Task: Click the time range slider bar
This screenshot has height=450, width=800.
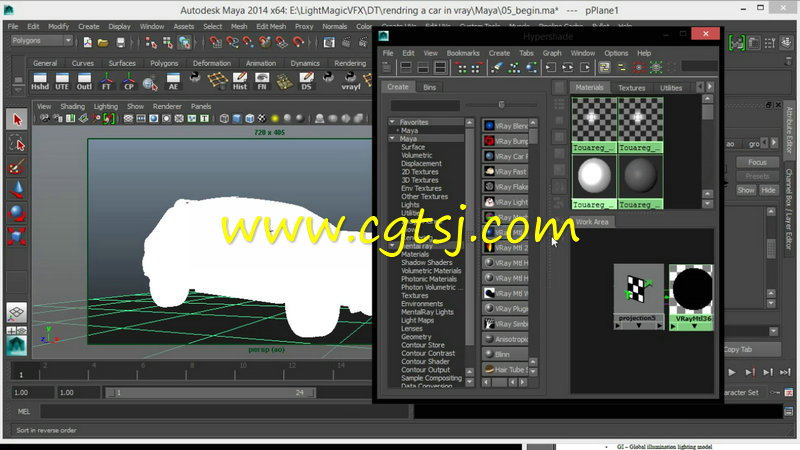Action: (x=211, y=392)
